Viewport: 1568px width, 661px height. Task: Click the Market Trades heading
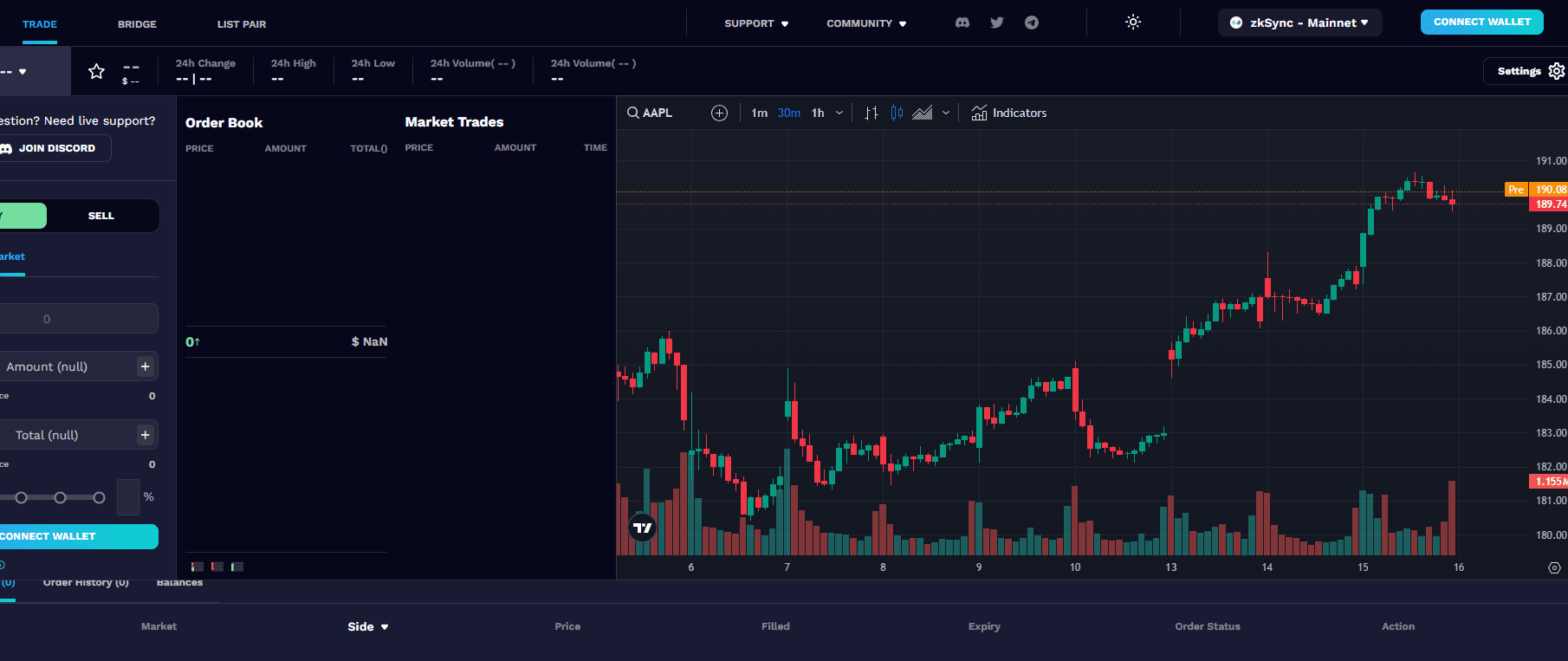454,122
